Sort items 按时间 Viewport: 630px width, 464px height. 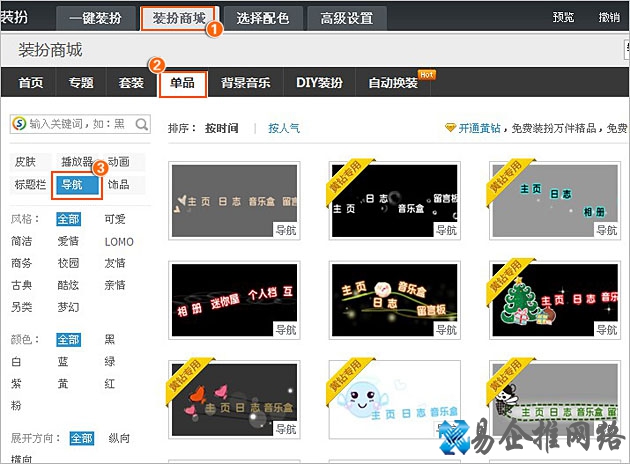pos(221,128)
